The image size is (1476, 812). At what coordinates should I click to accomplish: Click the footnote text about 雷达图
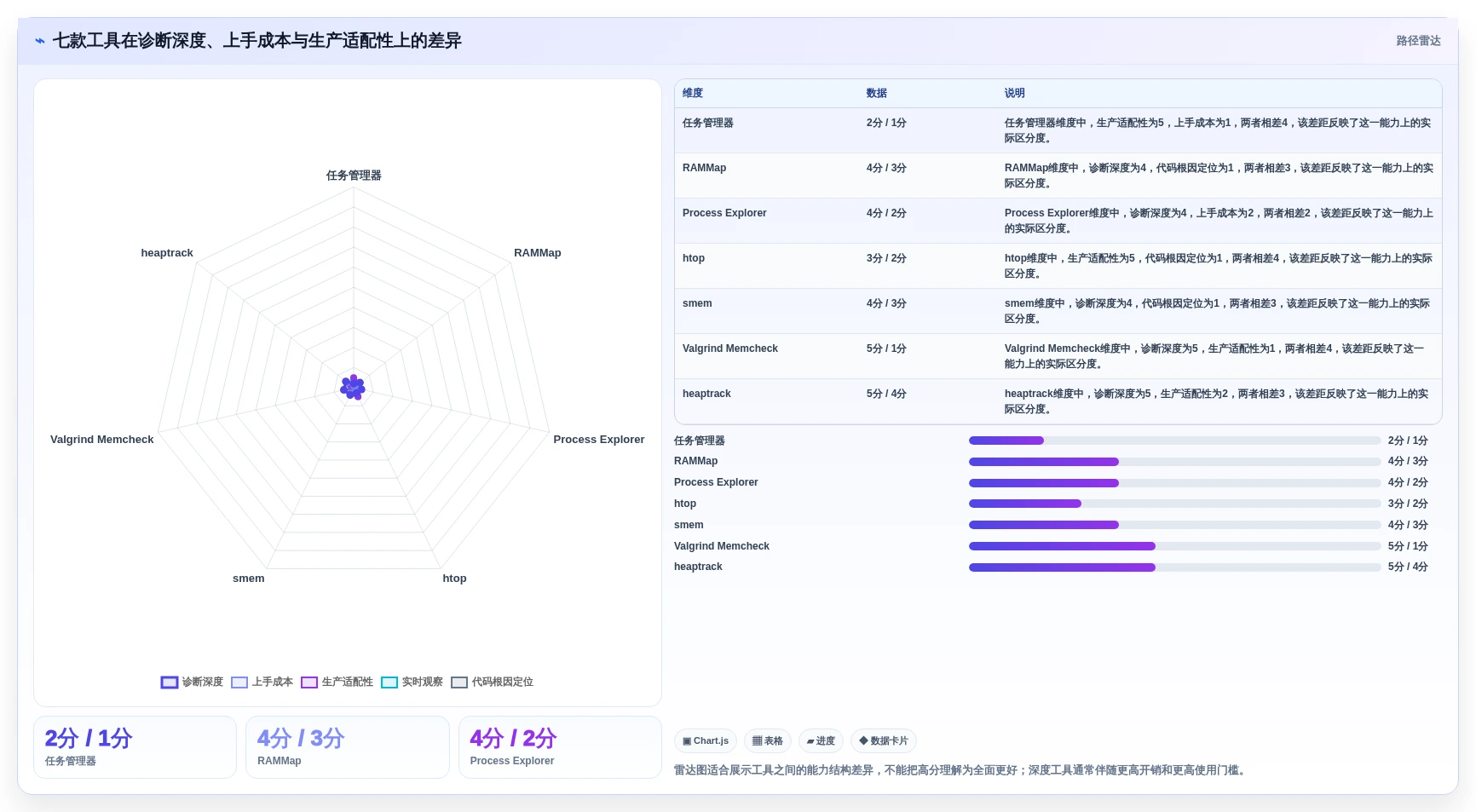(961, 770)
